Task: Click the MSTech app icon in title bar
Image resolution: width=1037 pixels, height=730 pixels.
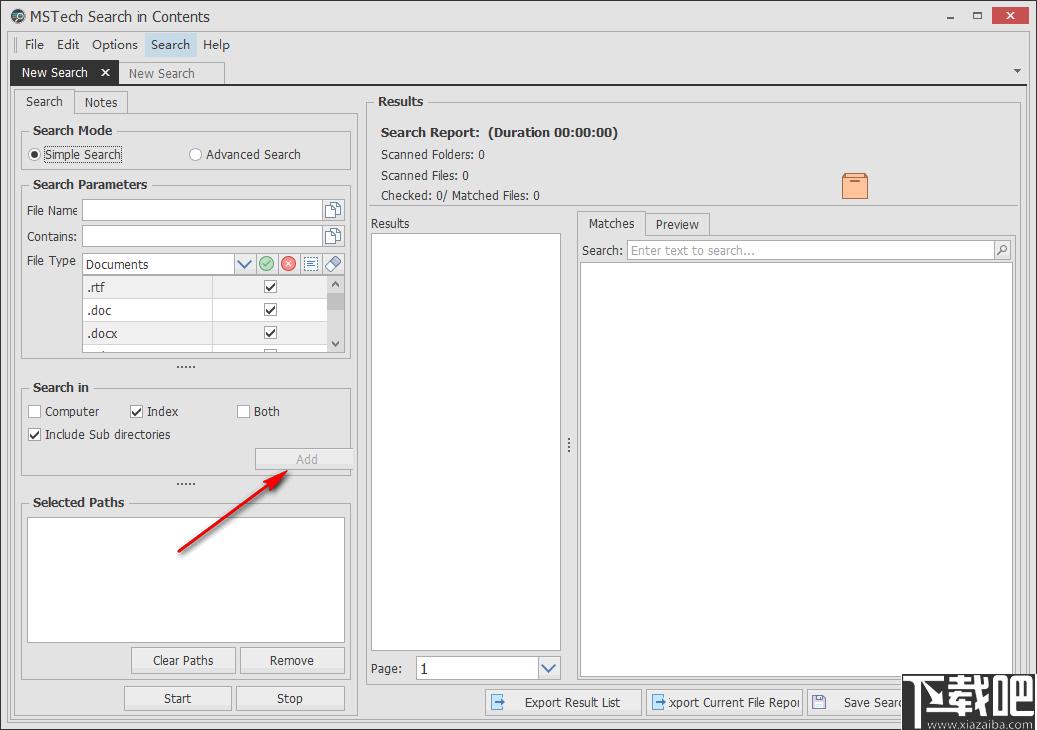Action: coord(18,16)
